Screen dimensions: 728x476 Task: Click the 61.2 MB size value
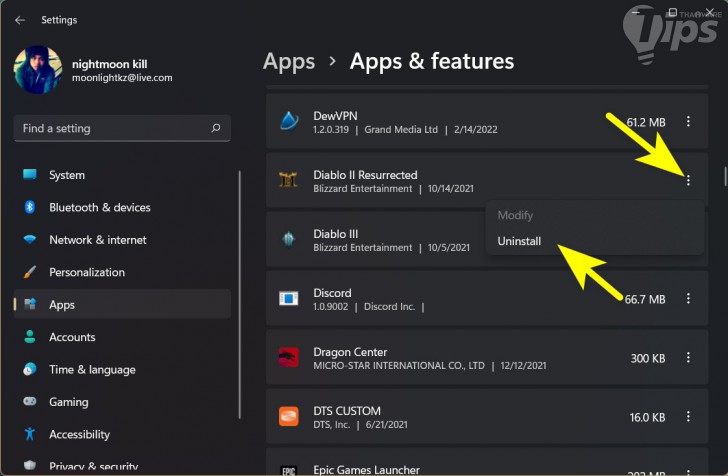click(646, 122)
